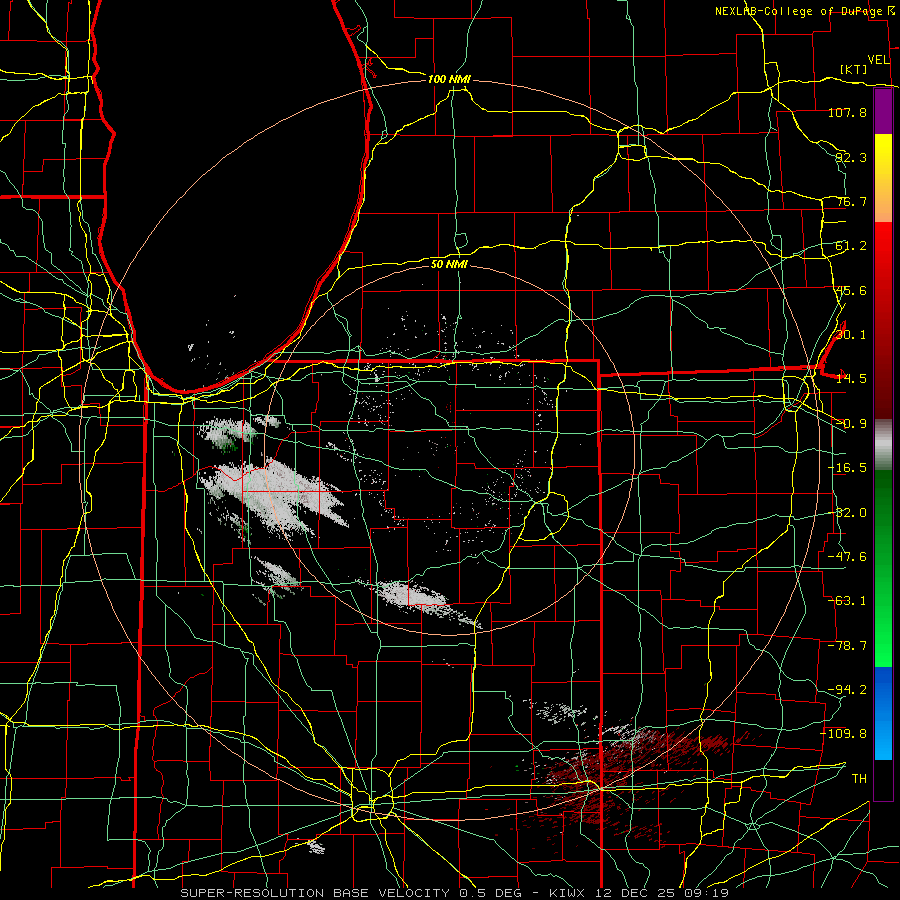Click the "SUPER-RESOLUTION BASE VELOCITY" caption text
The height and width of the screenshot is (900, 900).
click(x=317, y=893)
